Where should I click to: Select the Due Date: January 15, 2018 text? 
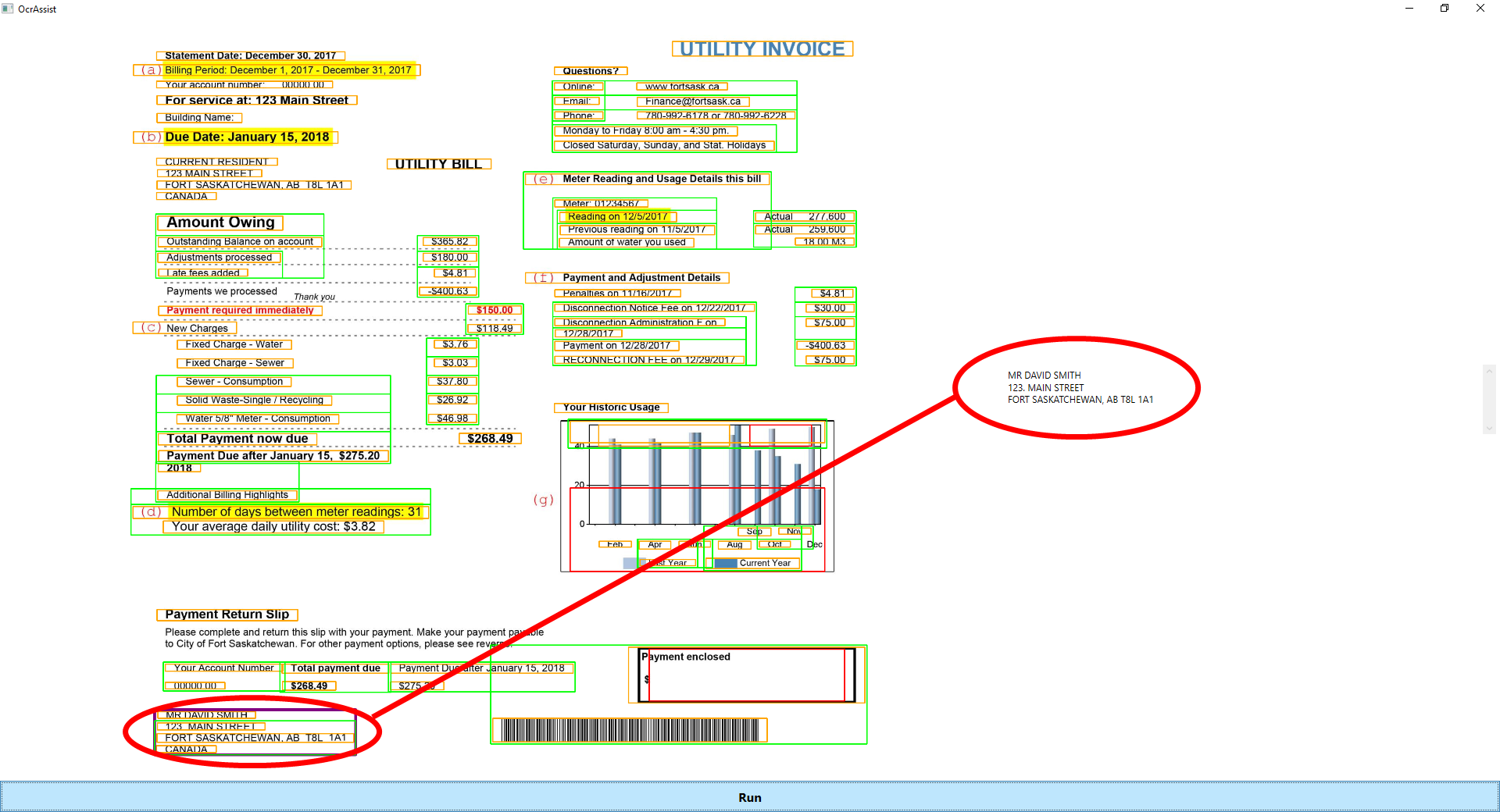(248, 137)
